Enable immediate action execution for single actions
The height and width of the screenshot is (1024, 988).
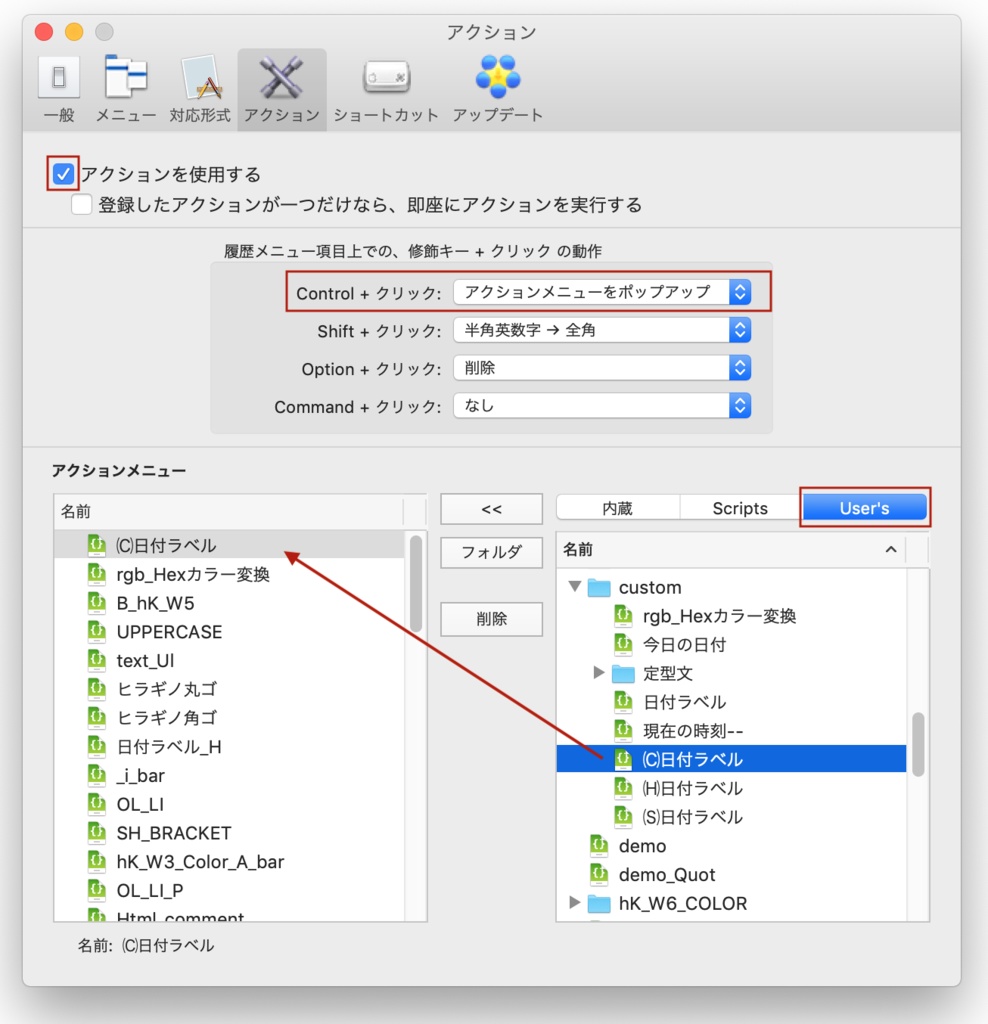[x=81, y=205]
